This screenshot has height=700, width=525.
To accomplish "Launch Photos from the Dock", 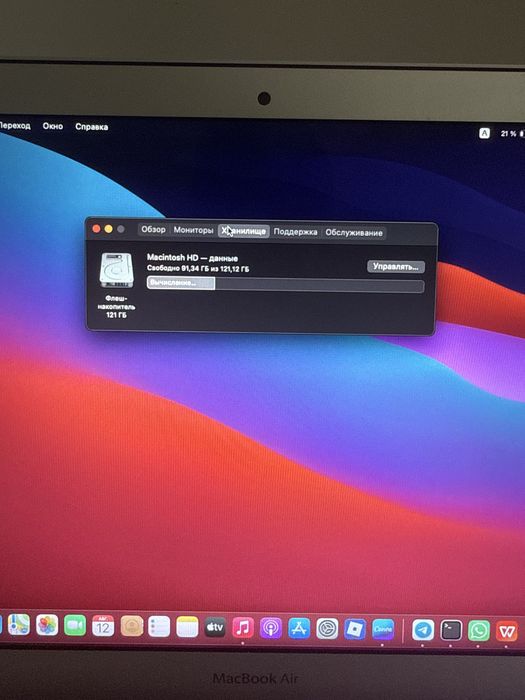I will point(47,625).
